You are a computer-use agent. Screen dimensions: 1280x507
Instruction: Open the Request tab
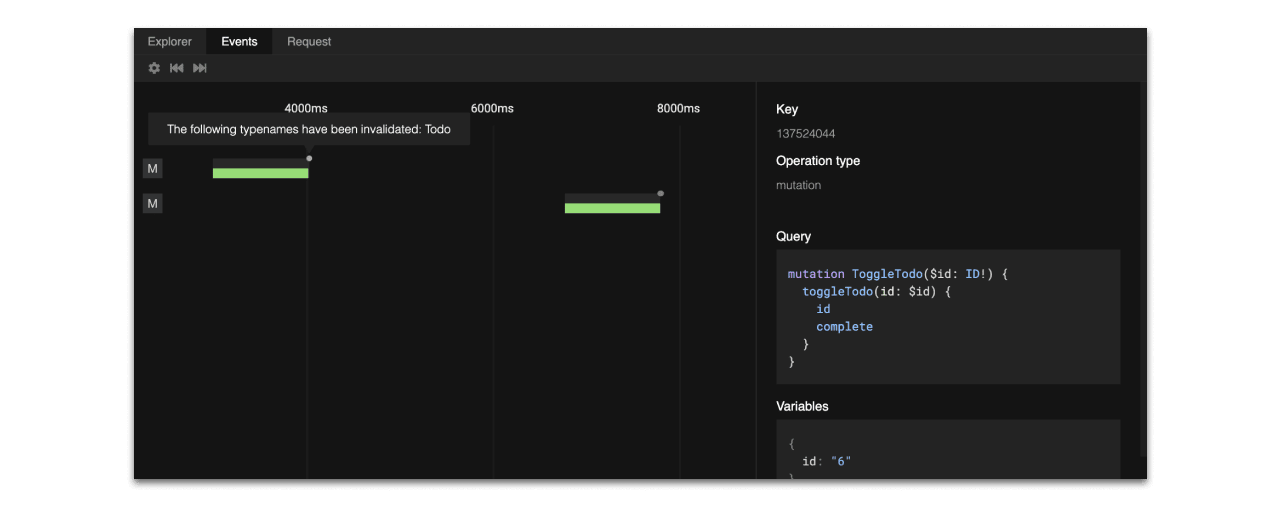pyautogui.click(x=309, y=42)
